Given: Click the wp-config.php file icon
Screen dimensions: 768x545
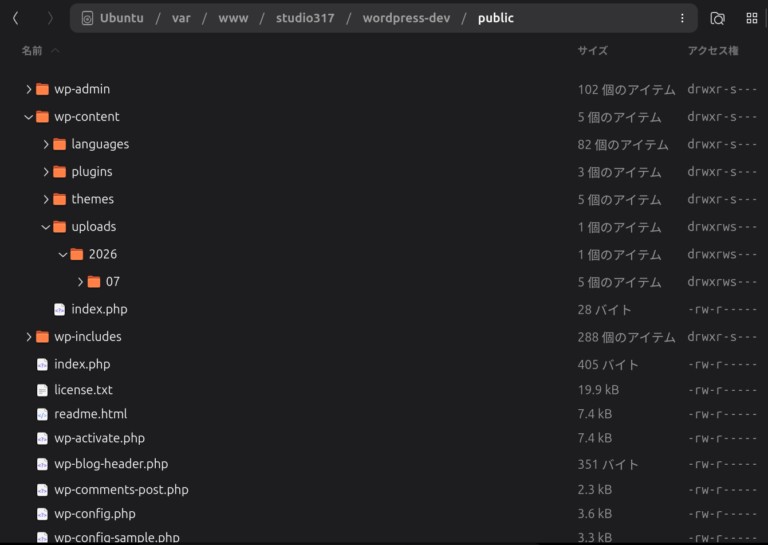Looking at the screenshot, I should (x=43, y=514).
